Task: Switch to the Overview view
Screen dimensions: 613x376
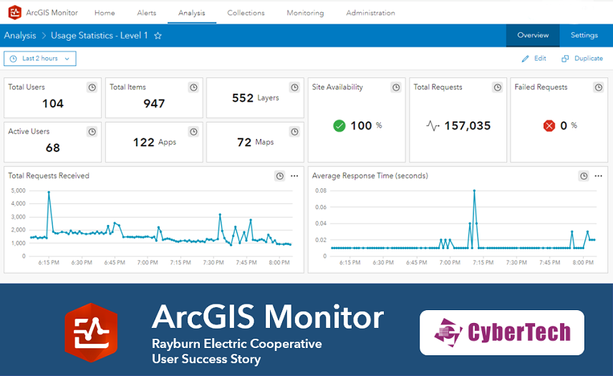Action: click(533, 36)
